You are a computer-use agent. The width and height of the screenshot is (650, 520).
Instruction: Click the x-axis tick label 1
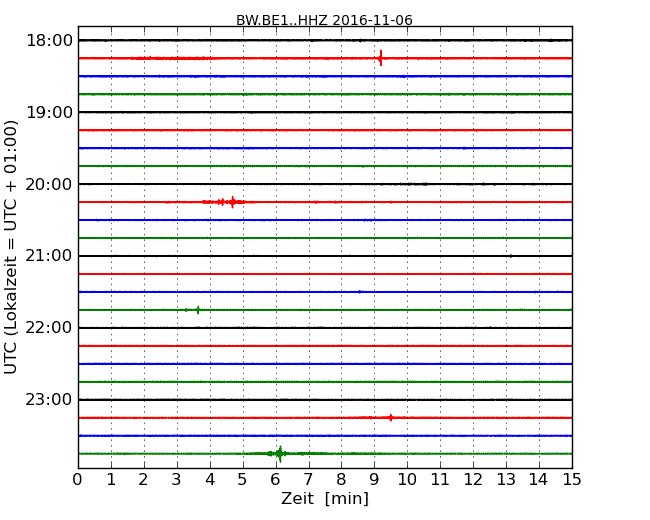[x=111, y=480]
